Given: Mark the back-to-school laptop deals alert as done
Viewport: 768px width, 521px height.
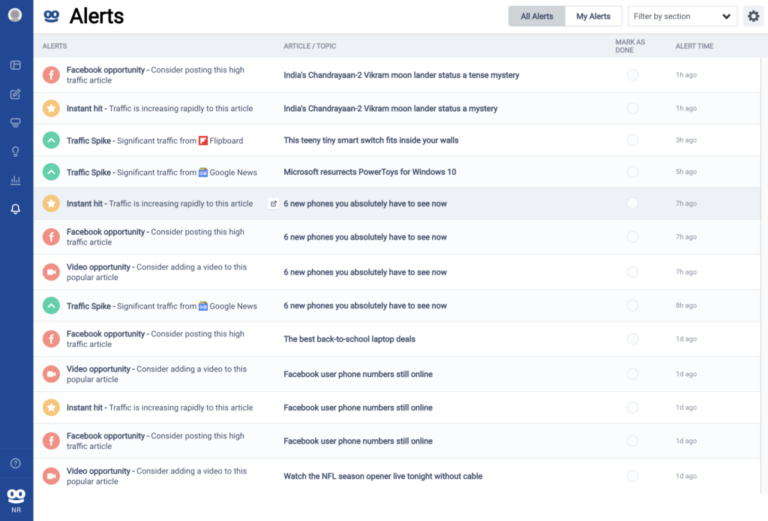Looking at the screenshot, I should point(632,339).
